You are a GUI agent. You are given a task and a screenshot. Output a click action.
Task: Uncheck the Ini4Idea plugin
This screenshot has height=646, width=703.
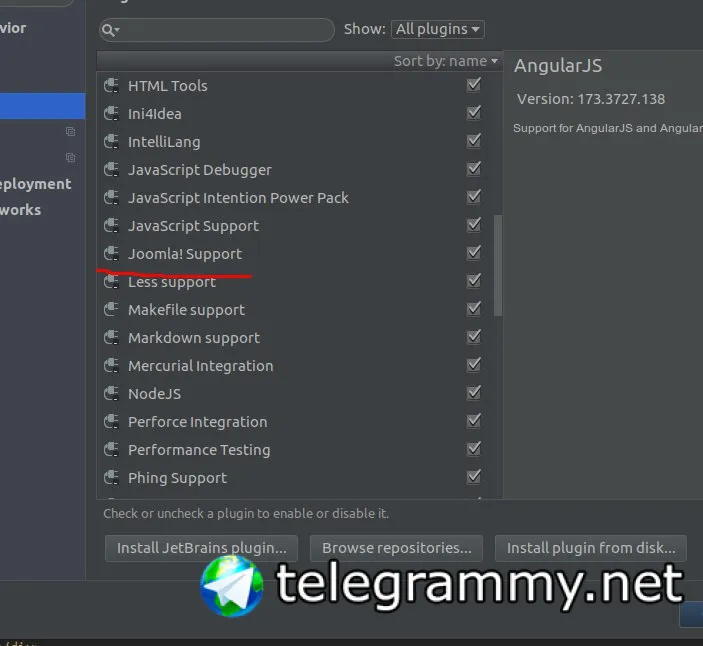click(x=473, y=113)
